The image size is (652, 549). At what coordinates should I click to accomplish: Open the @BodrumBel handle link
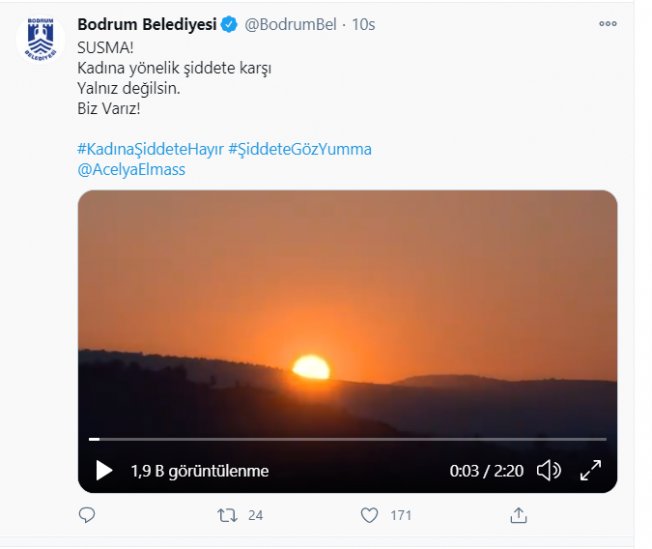(x=290, y=25)
